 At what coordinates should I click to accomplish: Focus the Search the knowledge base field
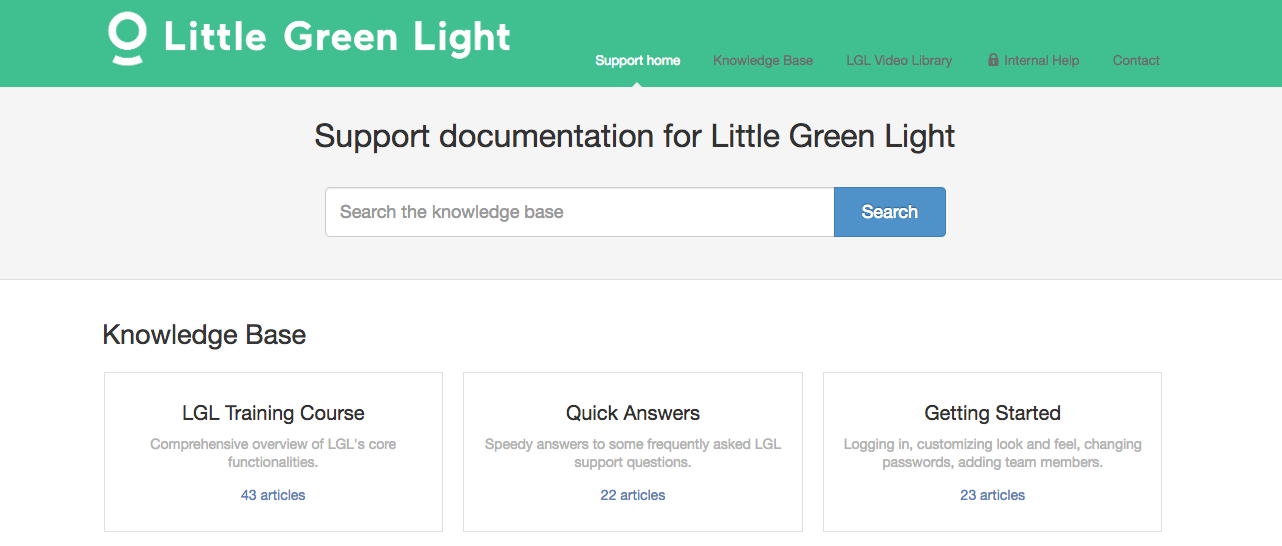click(x=580, y=212)
